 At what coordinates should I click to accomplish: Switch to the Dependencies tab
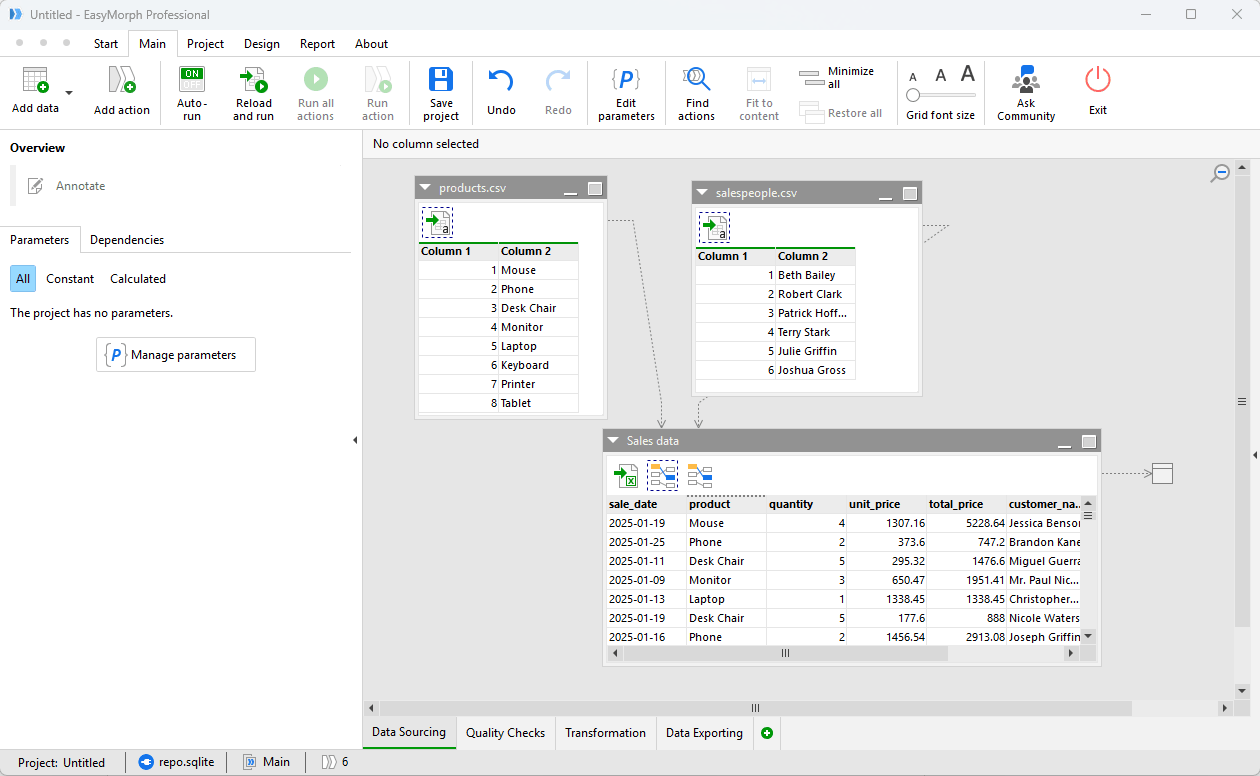click(x=127, y=240)
